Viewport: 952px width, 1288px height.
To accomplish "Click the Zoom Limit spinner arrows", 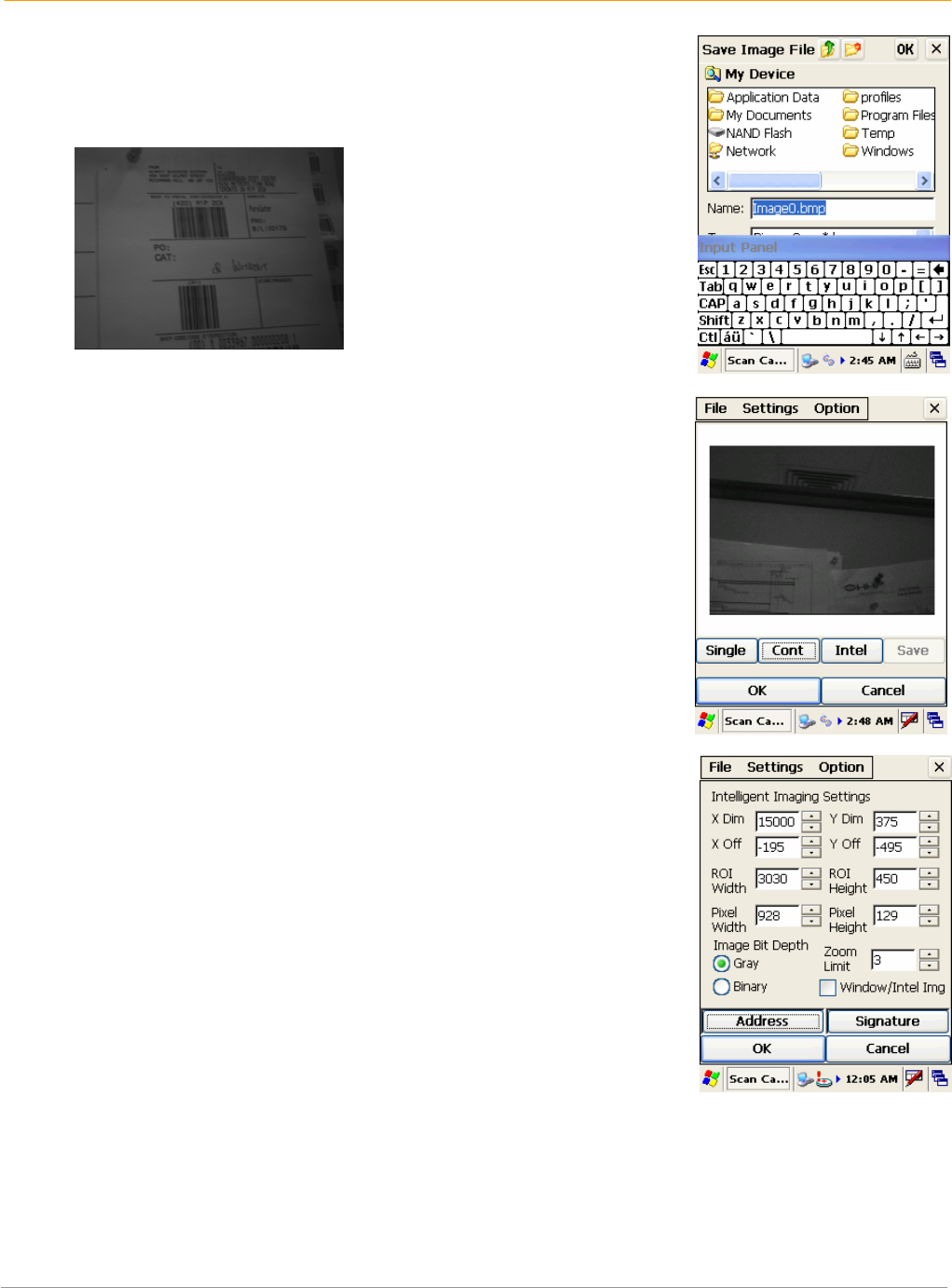I will pos(929,959).
